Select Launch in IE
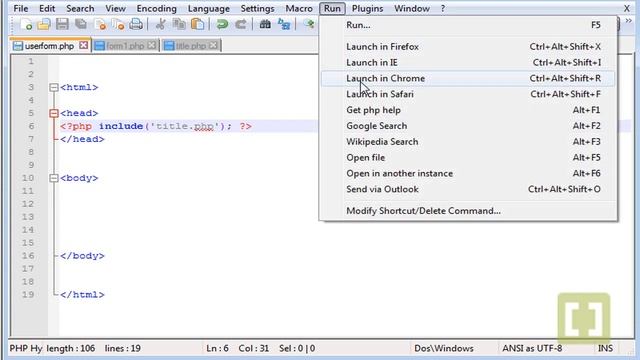Image resolution: width=640 pixels, height=360 pixels. coord(468,62)
